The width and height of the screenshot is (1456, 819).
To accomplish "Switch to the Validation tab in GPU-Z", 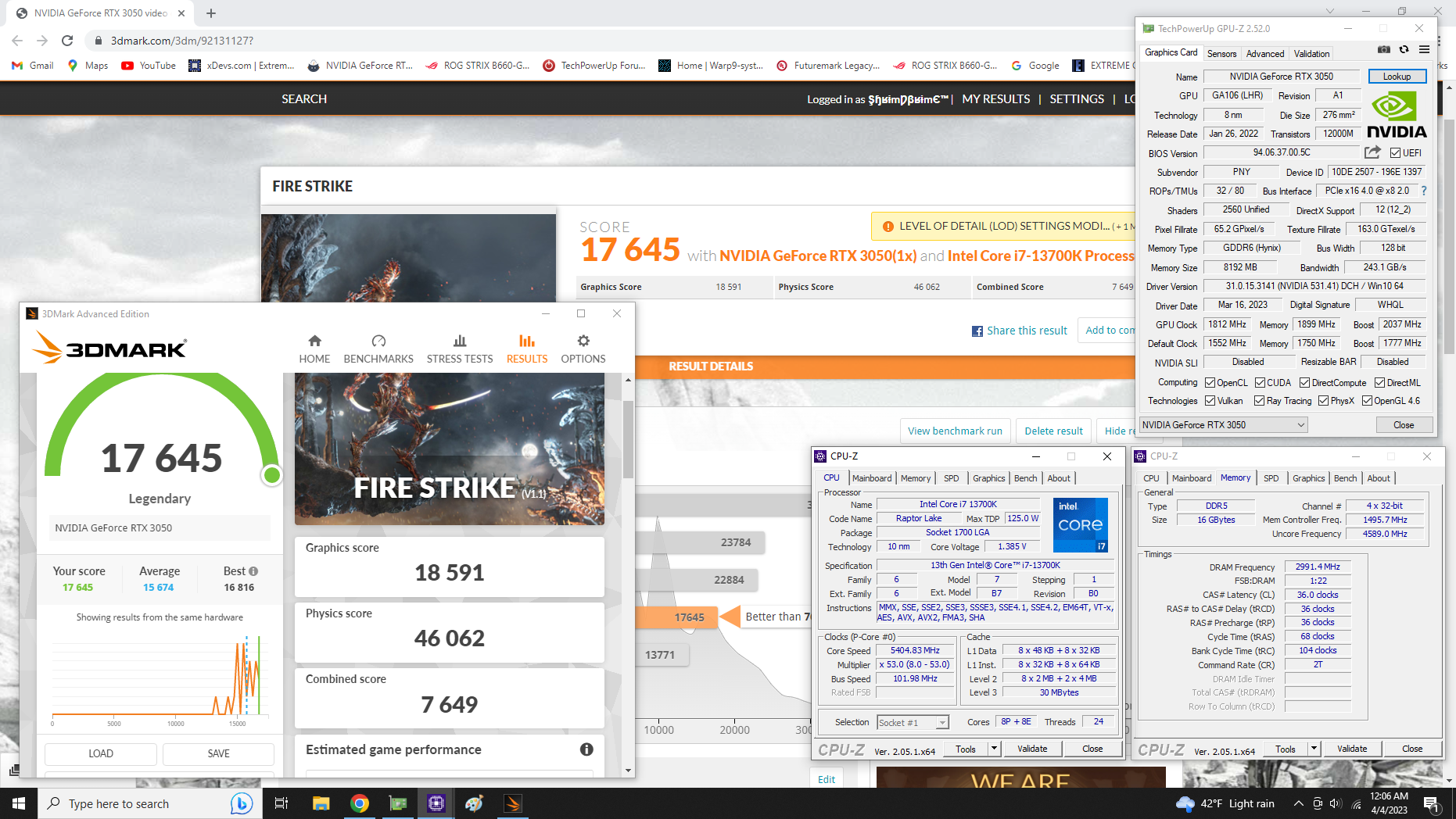I will click(x=1311, y=54).
